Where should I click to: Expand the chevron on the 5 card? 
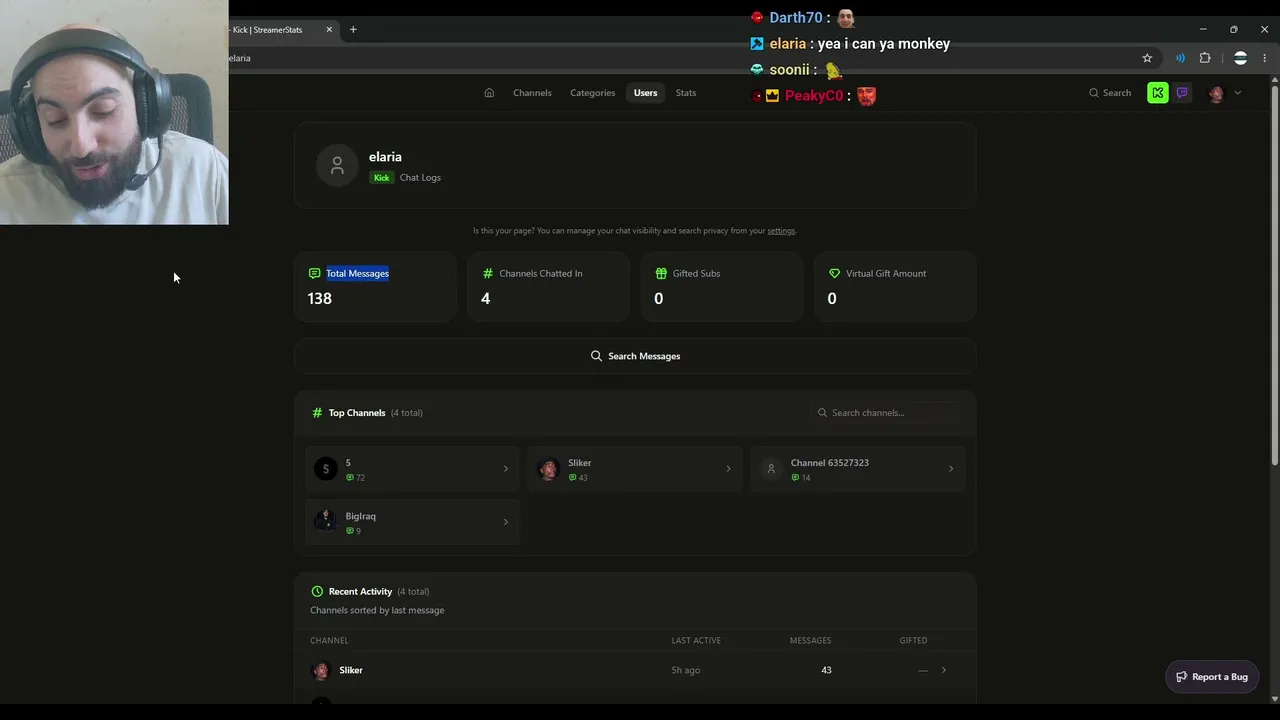click(x=505, y=469)
